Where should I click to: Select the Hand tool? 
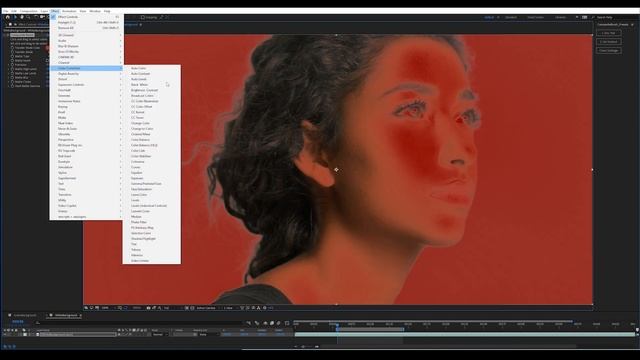(22, 17)
